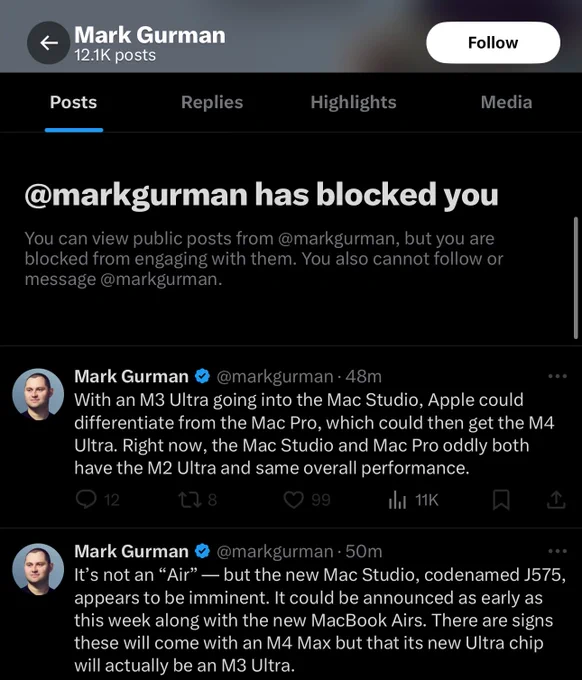
Task: Open more options on the 50m post
Action: point(557,551)
